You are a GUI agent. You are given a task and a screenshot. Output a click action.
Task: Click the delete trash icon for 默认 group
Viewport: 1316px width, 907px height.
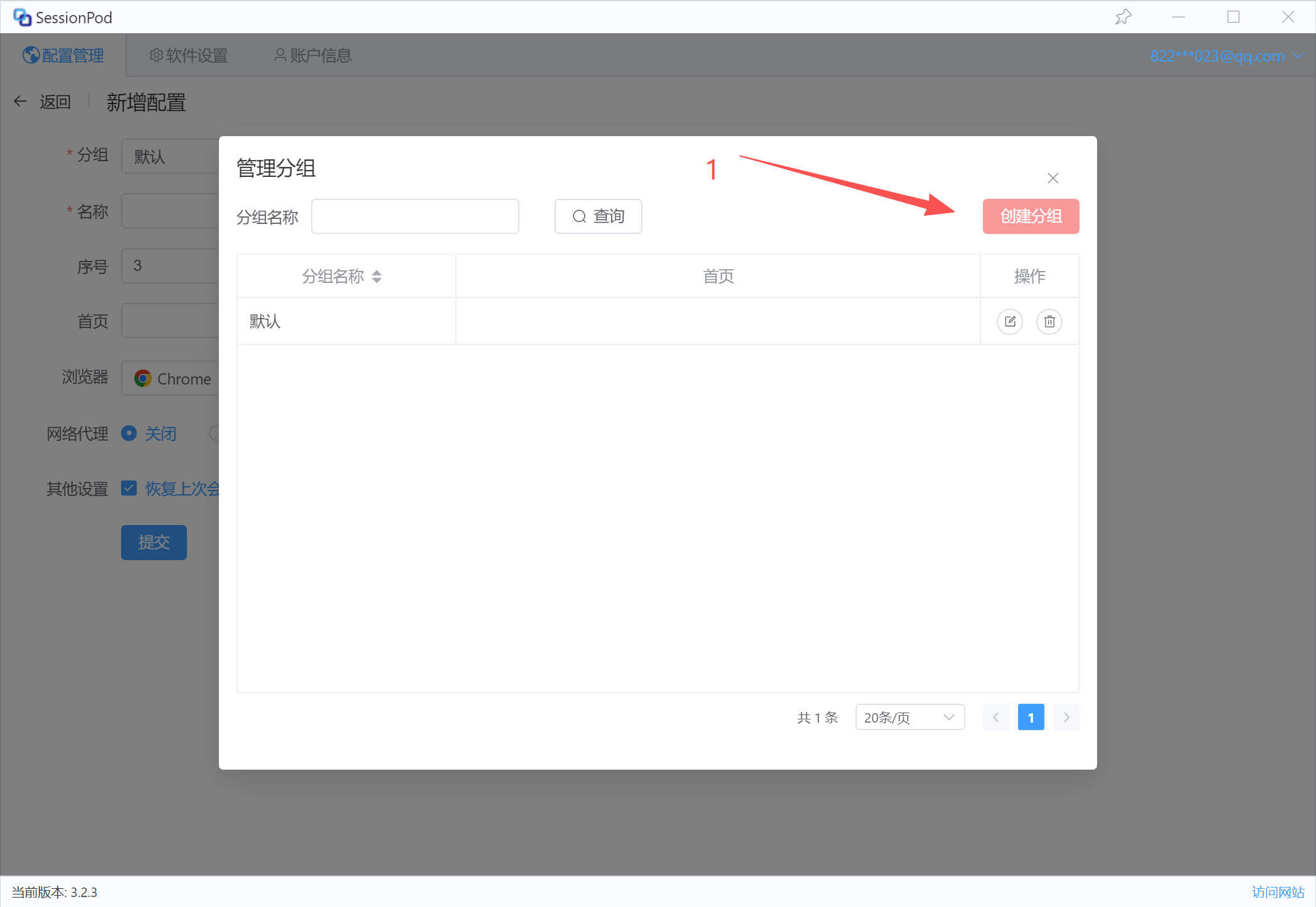tap(1049, 322)
